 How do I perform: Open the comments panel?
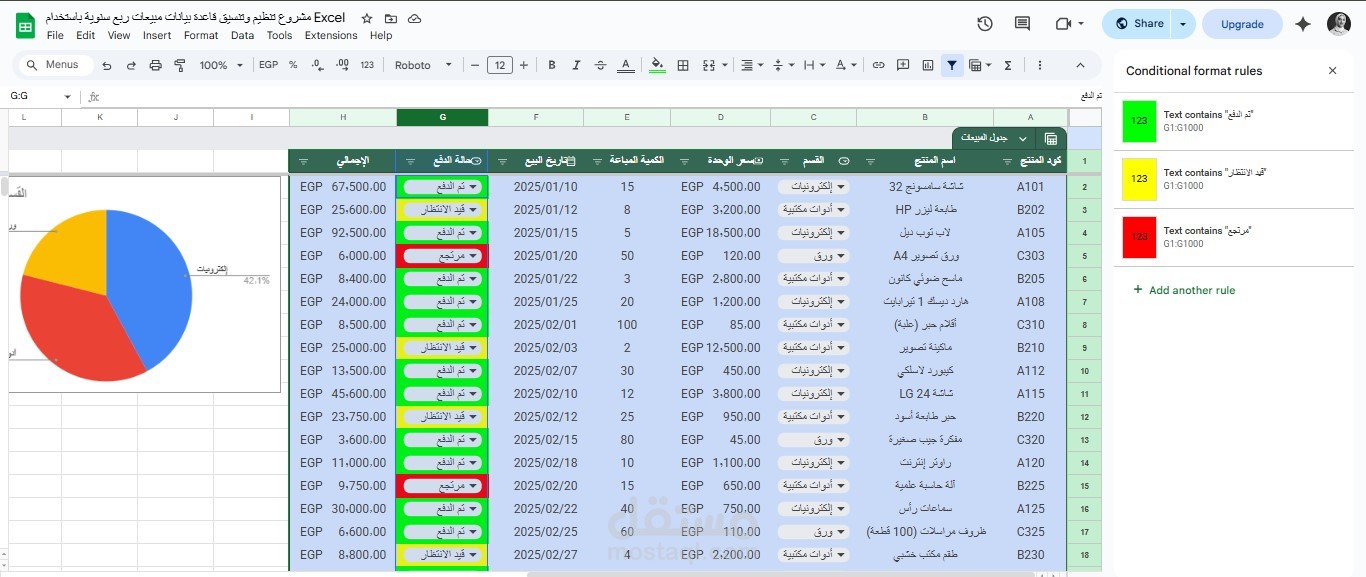point(1022,24)
